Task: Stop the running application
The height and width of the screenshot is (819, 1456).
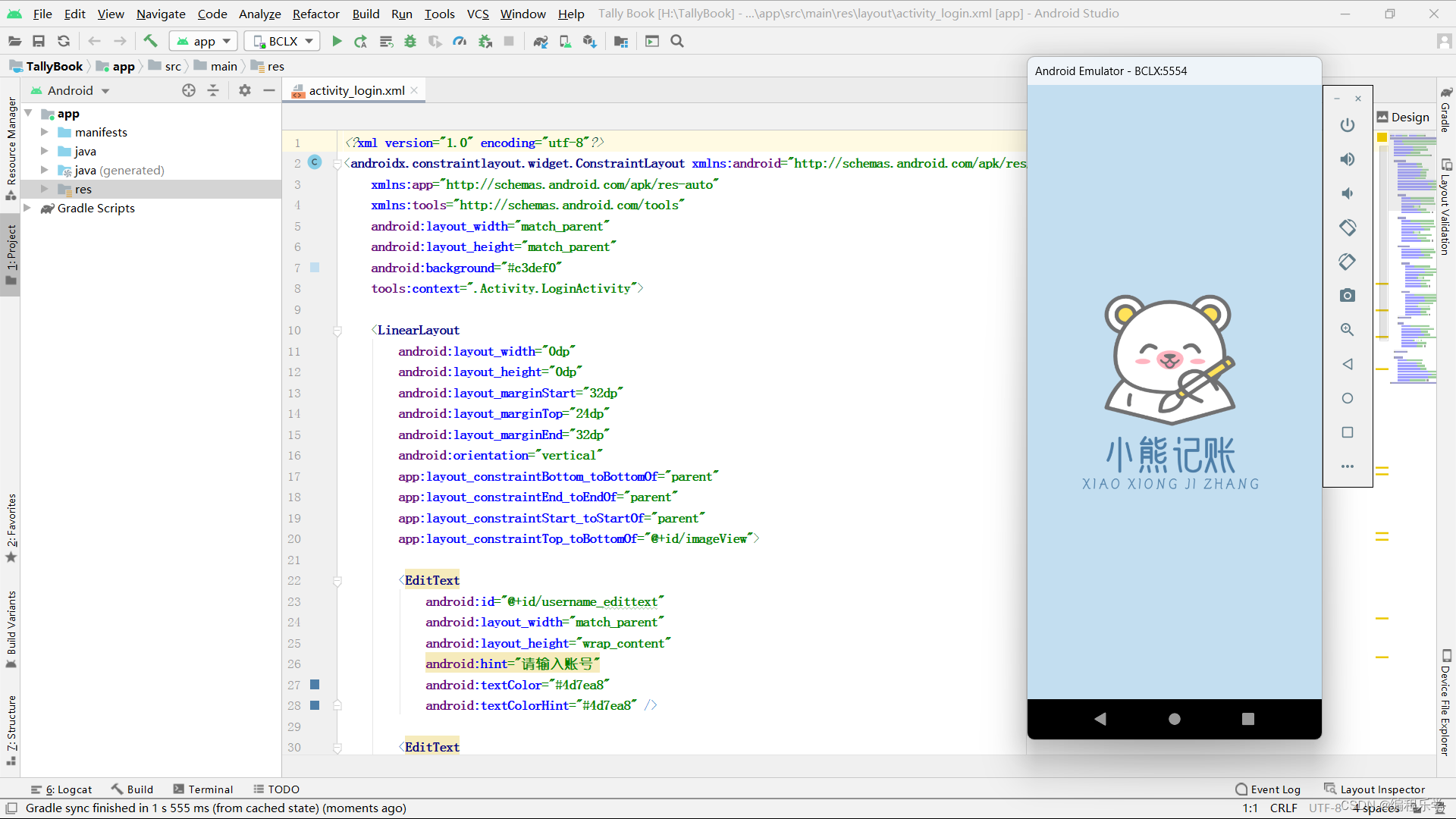Action: (x=509, y=41)
